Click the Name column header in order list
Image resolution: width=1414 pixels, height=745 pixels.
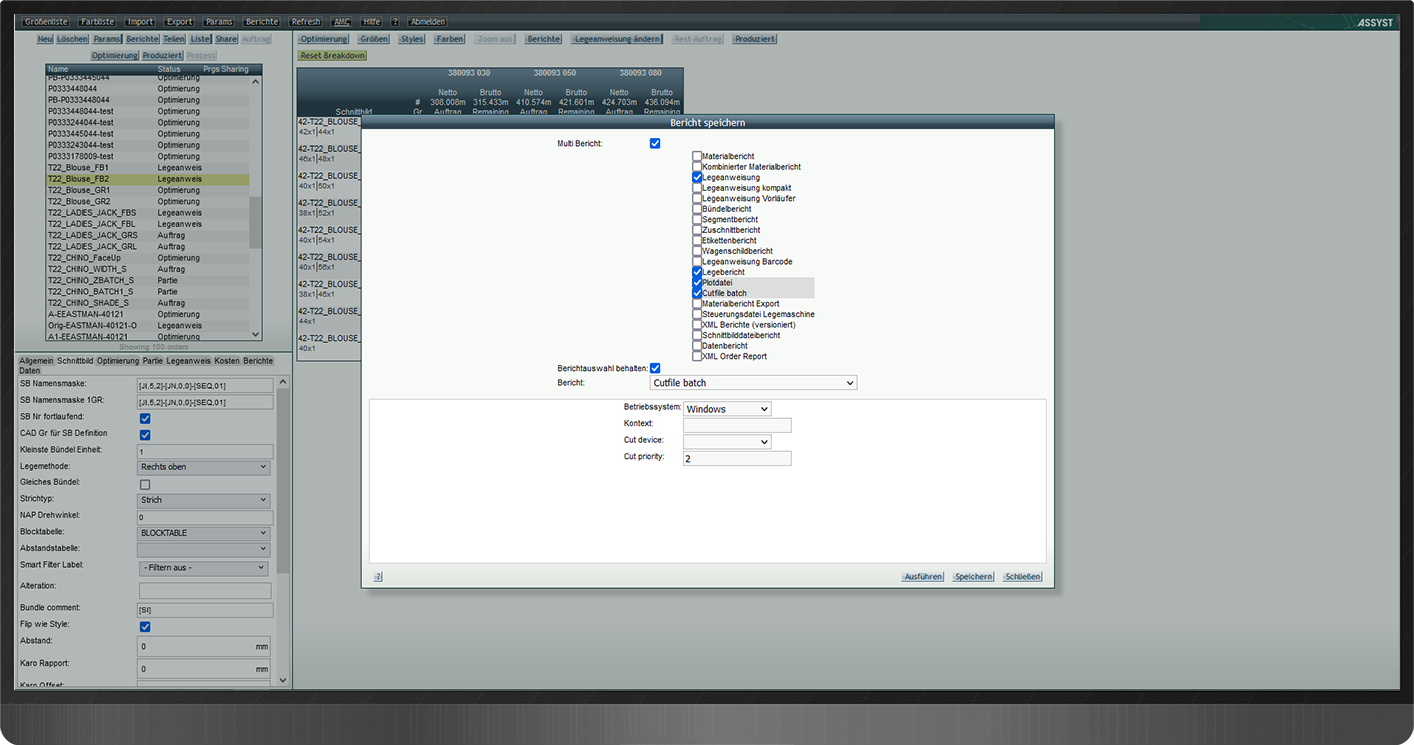(x=58, y=70)
